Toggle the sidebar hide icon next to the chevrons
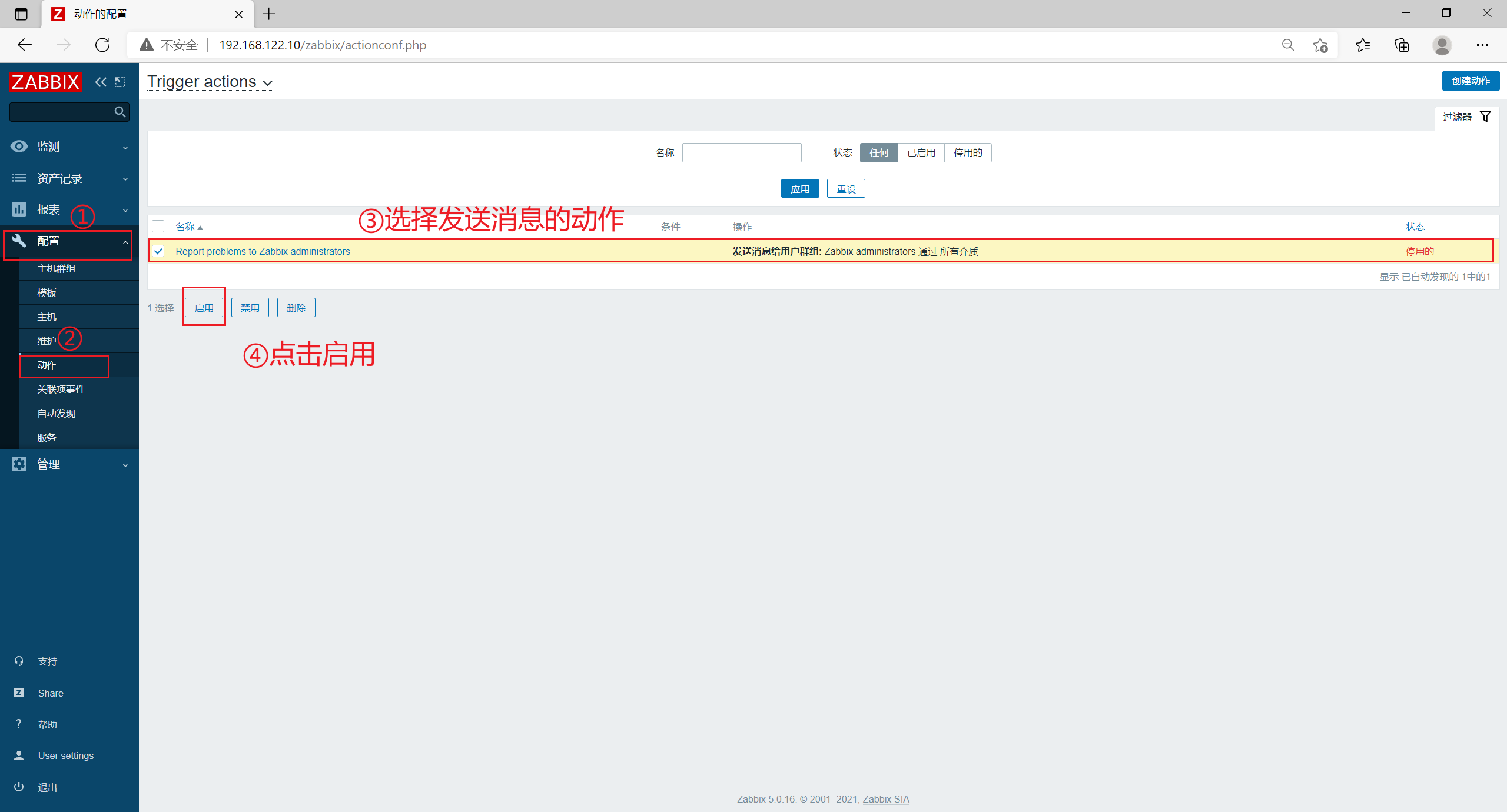 point(120,82)
